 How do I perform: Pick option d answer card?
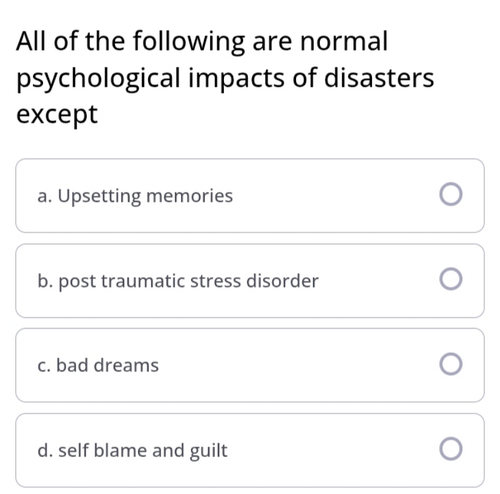pyautogui.click(x=250, y=450)
